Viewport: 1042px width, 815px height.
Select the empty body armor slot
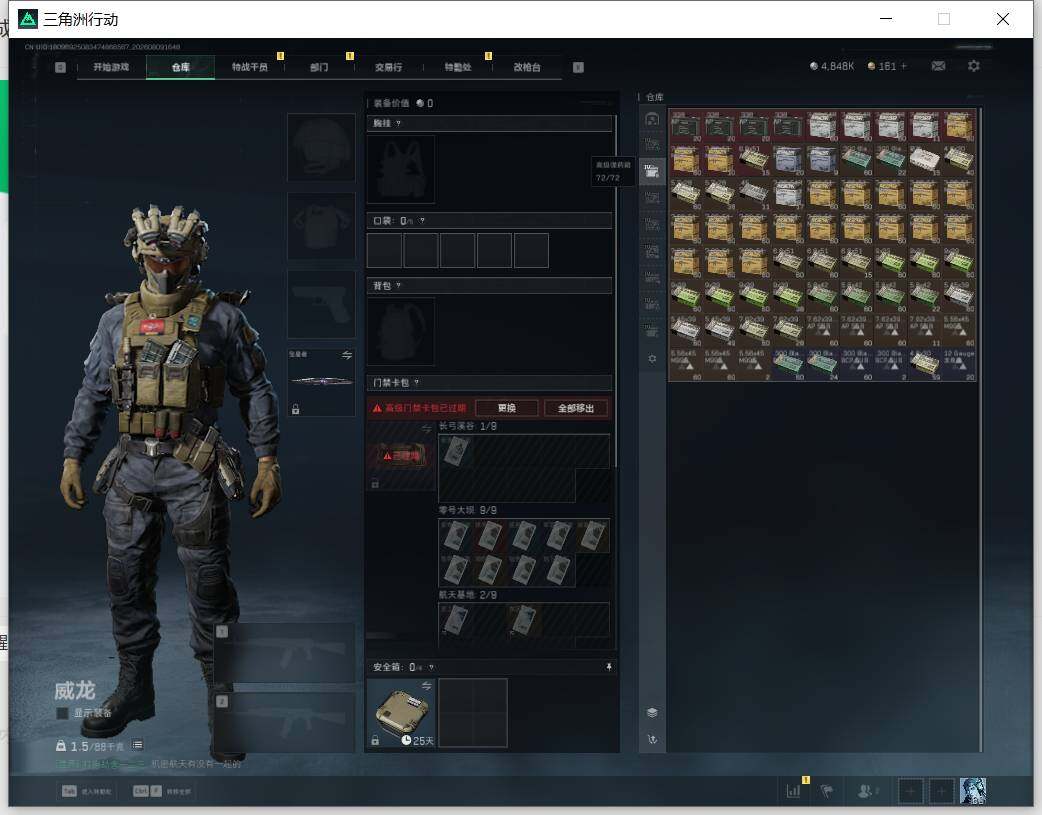pos(321,226)
